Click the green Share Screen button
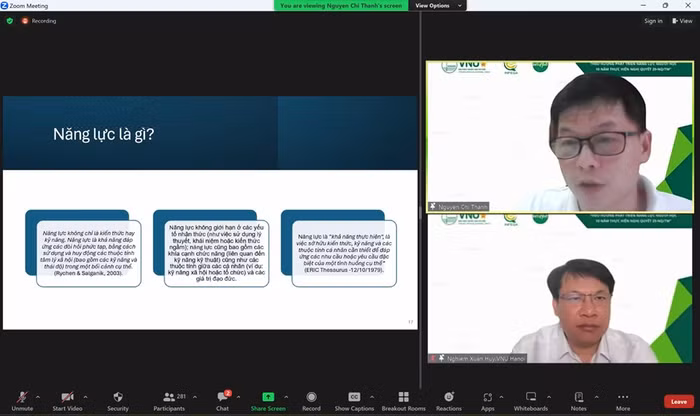The width and height of the screenshot is (700, 416). 267,399
